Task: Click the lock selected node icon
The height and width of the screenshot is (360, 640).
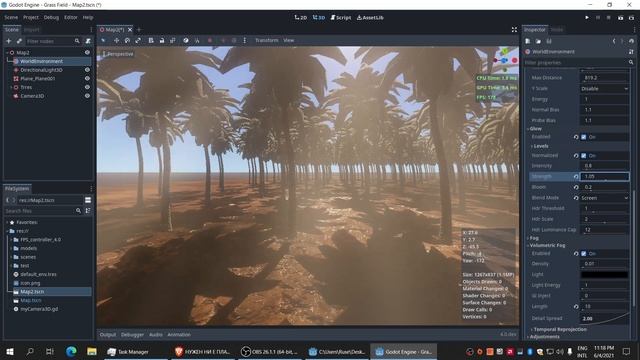Action: pyautogui.click(x=162, y=40)
